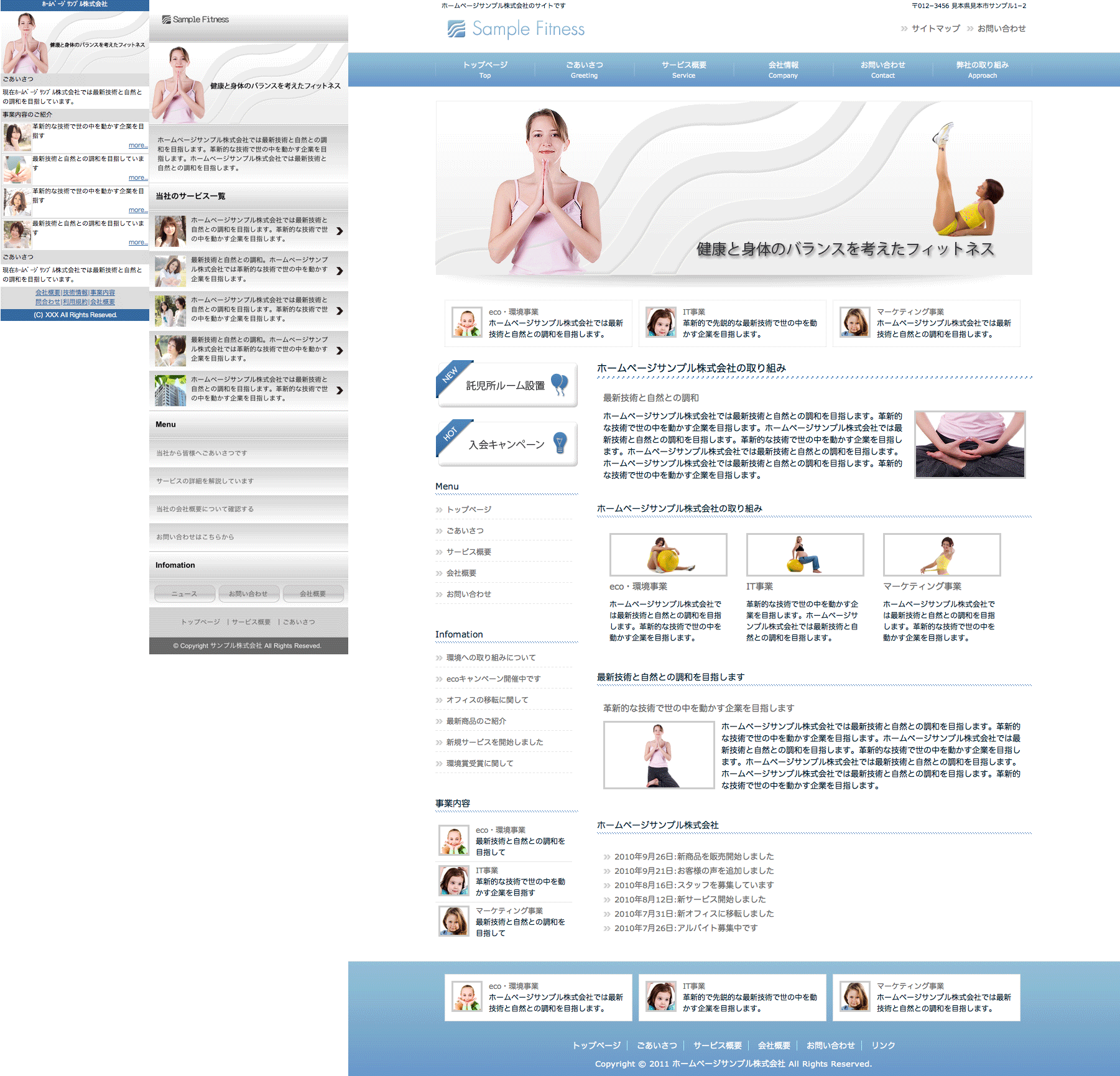Click the NEW ribbon badge icon
1120x1076 pixels.
pyautogui.click(x=451, y=374)
